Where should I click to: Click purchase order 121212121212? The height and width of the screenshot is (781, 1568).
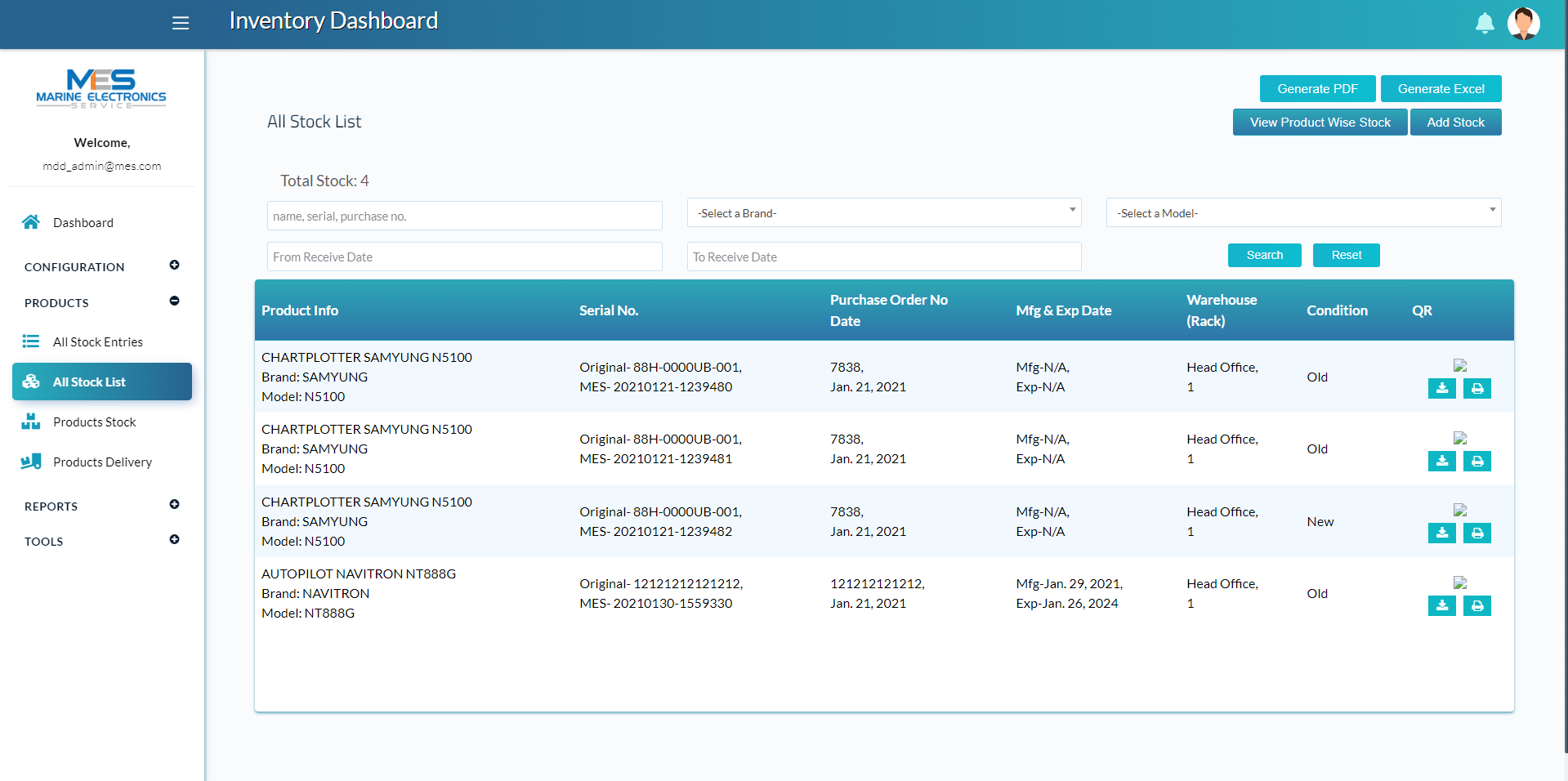pyautogui.click(x=878, y=583)
